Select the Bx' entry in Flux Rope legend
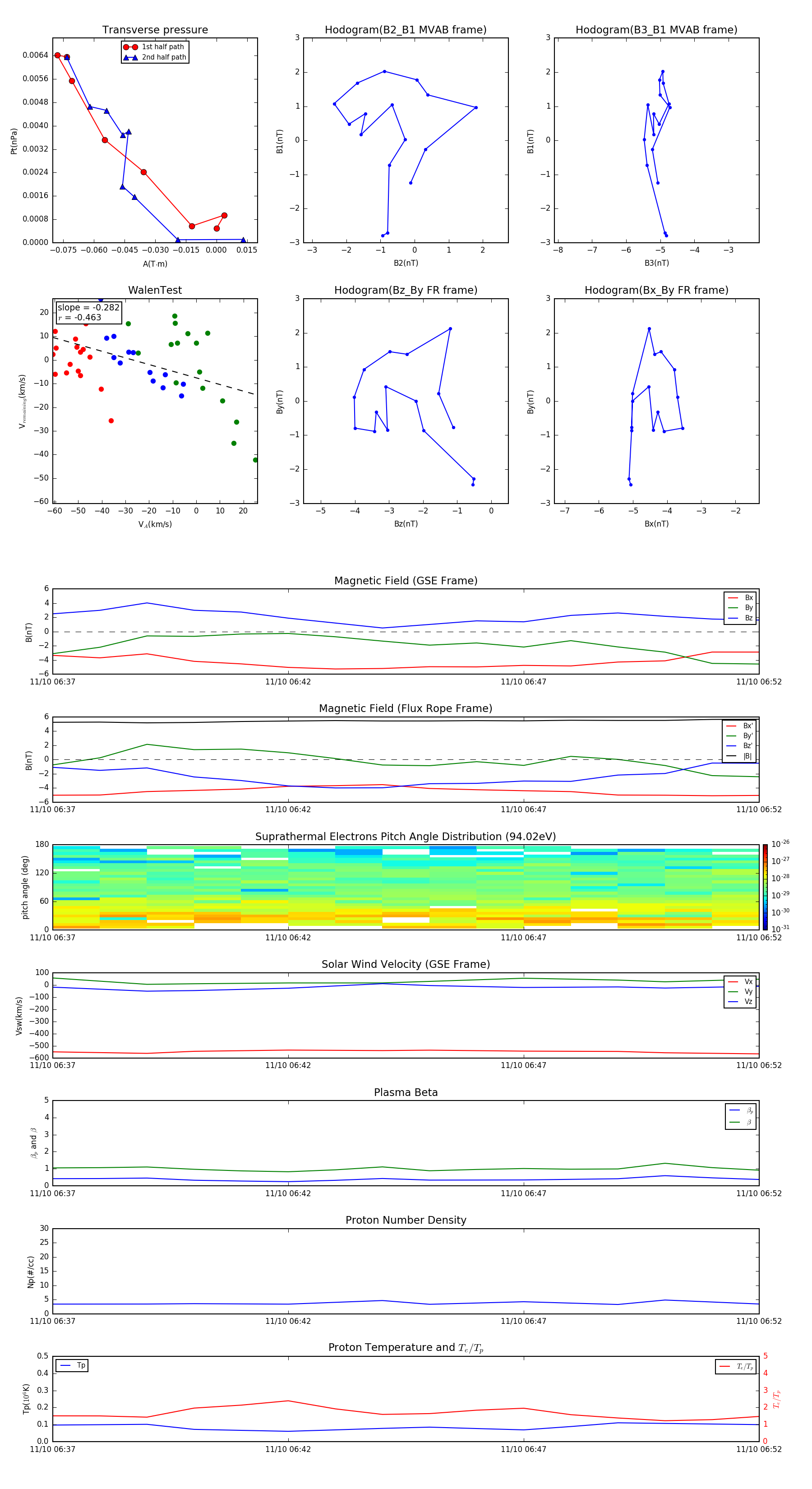812x1489 pixels. pyautogui.click(x=739, y=726)
